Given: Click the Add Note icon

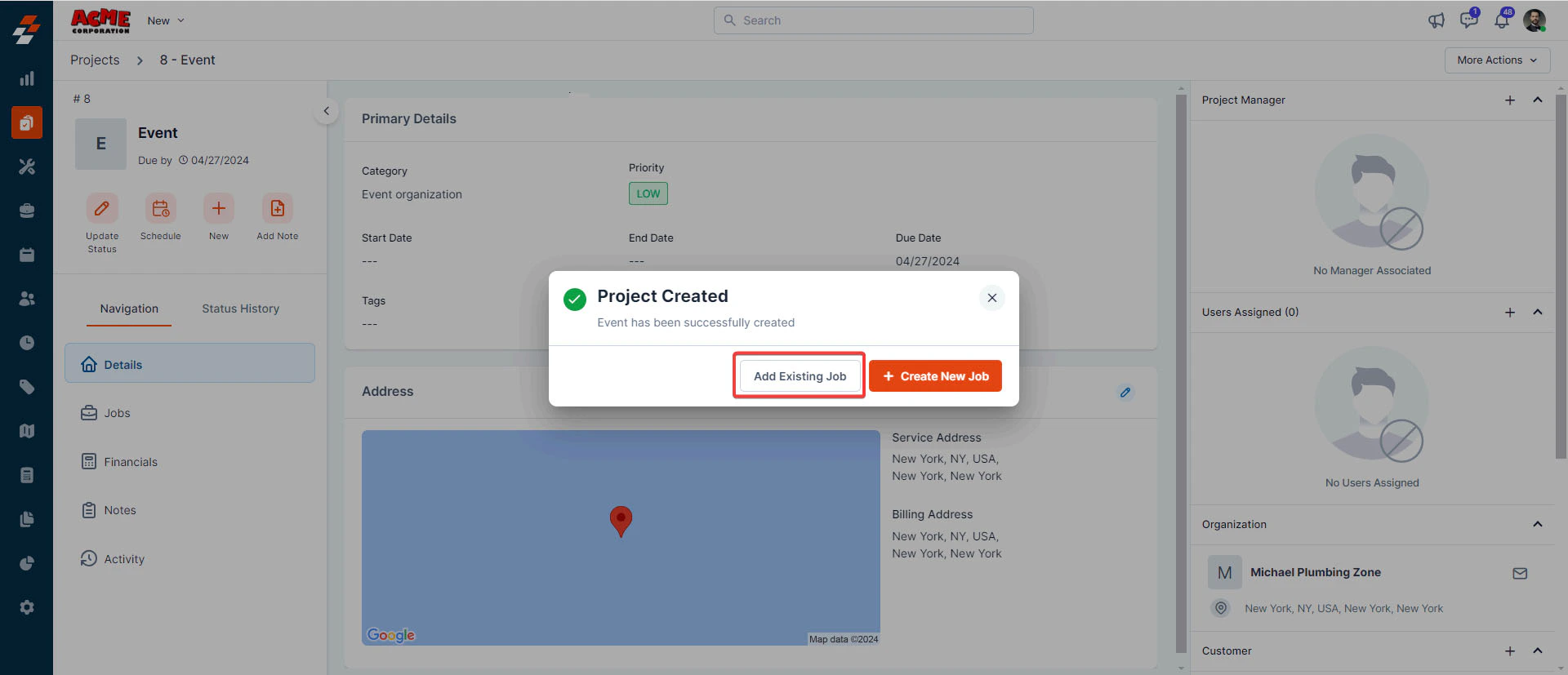Looking at the screenshot, I should pos(278,208).
